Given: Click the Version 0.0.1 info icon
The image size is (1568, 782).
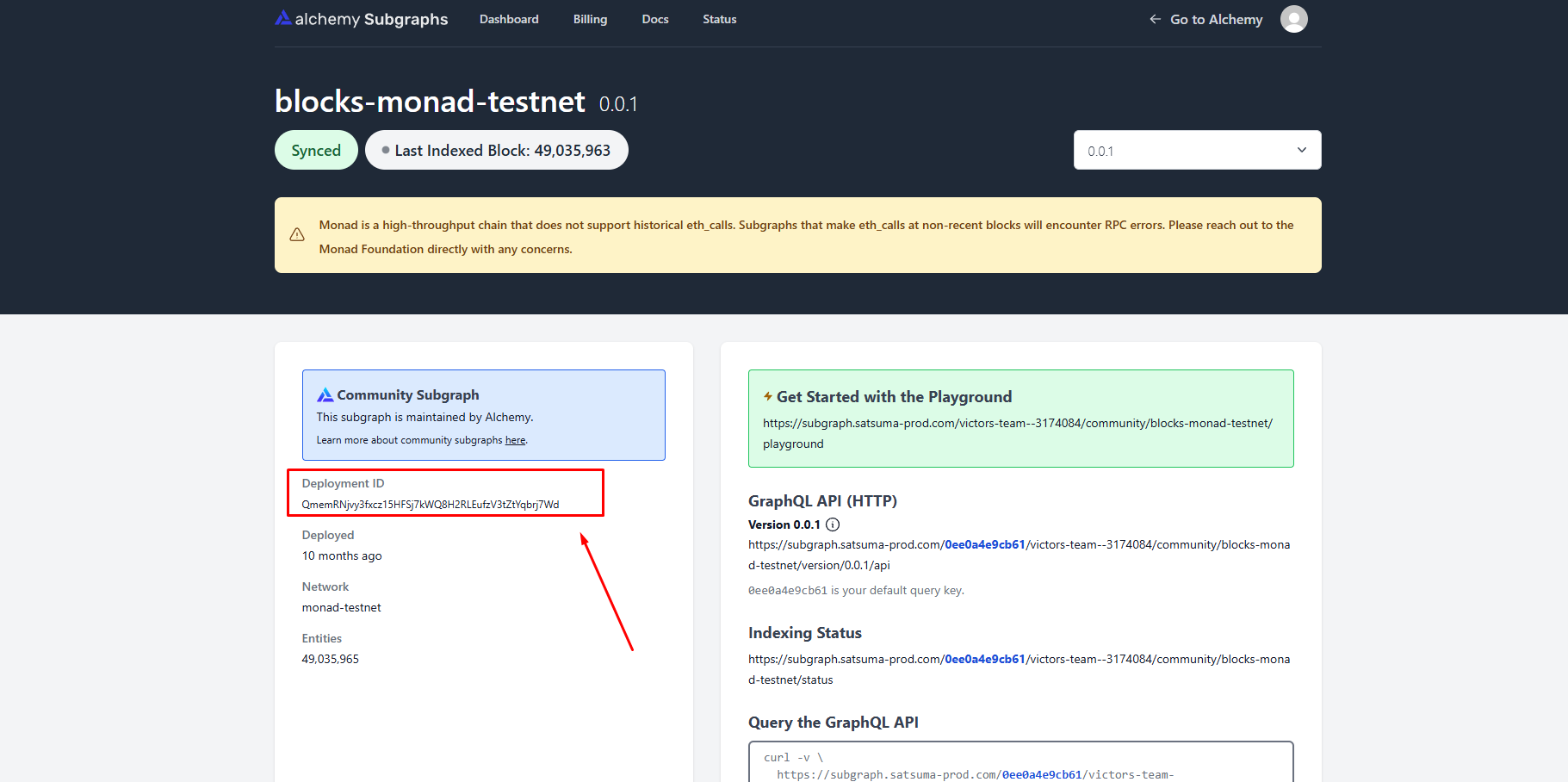Looking at the screenshot, I should pos(833,524).
